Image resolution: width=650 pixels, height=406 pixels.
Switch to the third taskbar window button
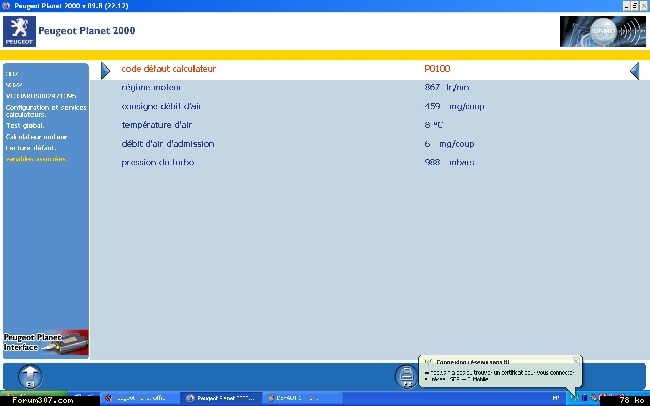(302, 398)
